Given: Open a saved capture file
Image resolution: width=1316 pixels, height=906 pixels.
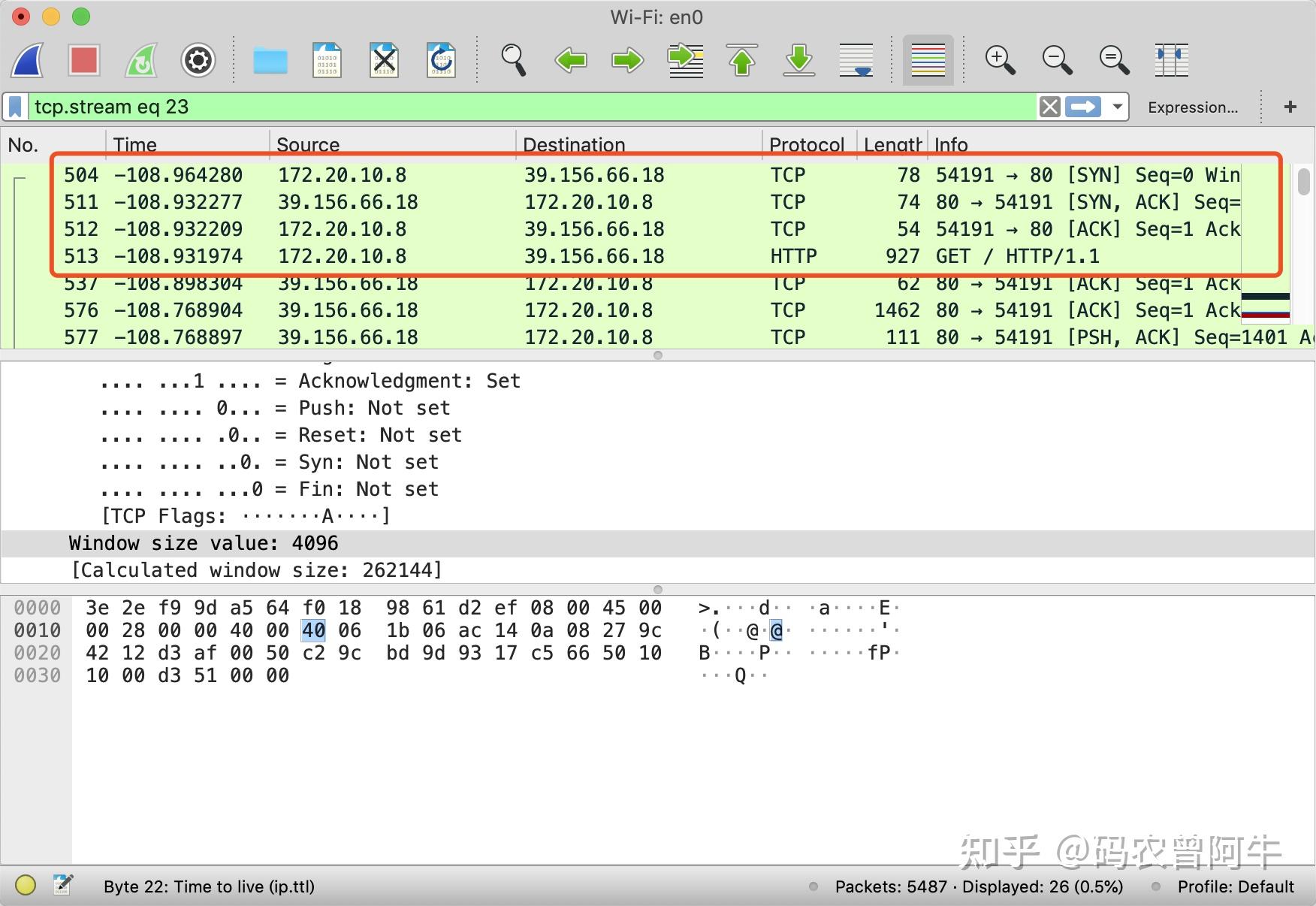Looking at the screenshot, I should [270, 60].
